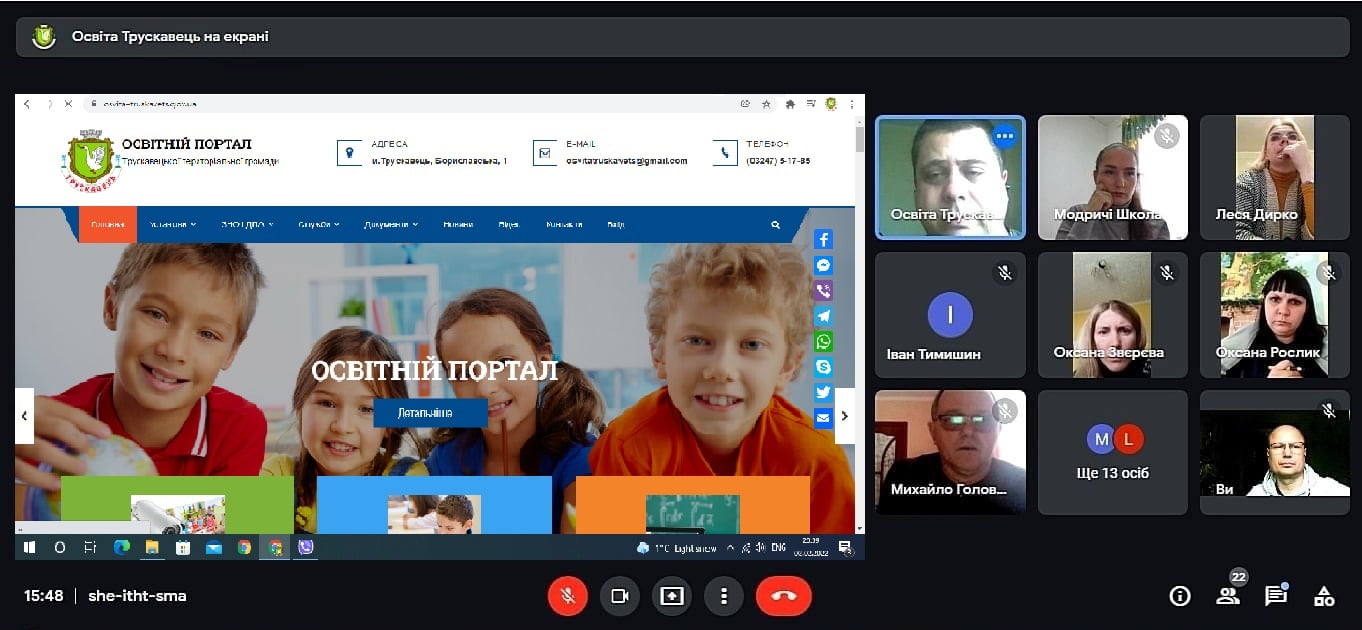Click the blue options badge on Освіта Трускавець tile

pos(1004,136)
